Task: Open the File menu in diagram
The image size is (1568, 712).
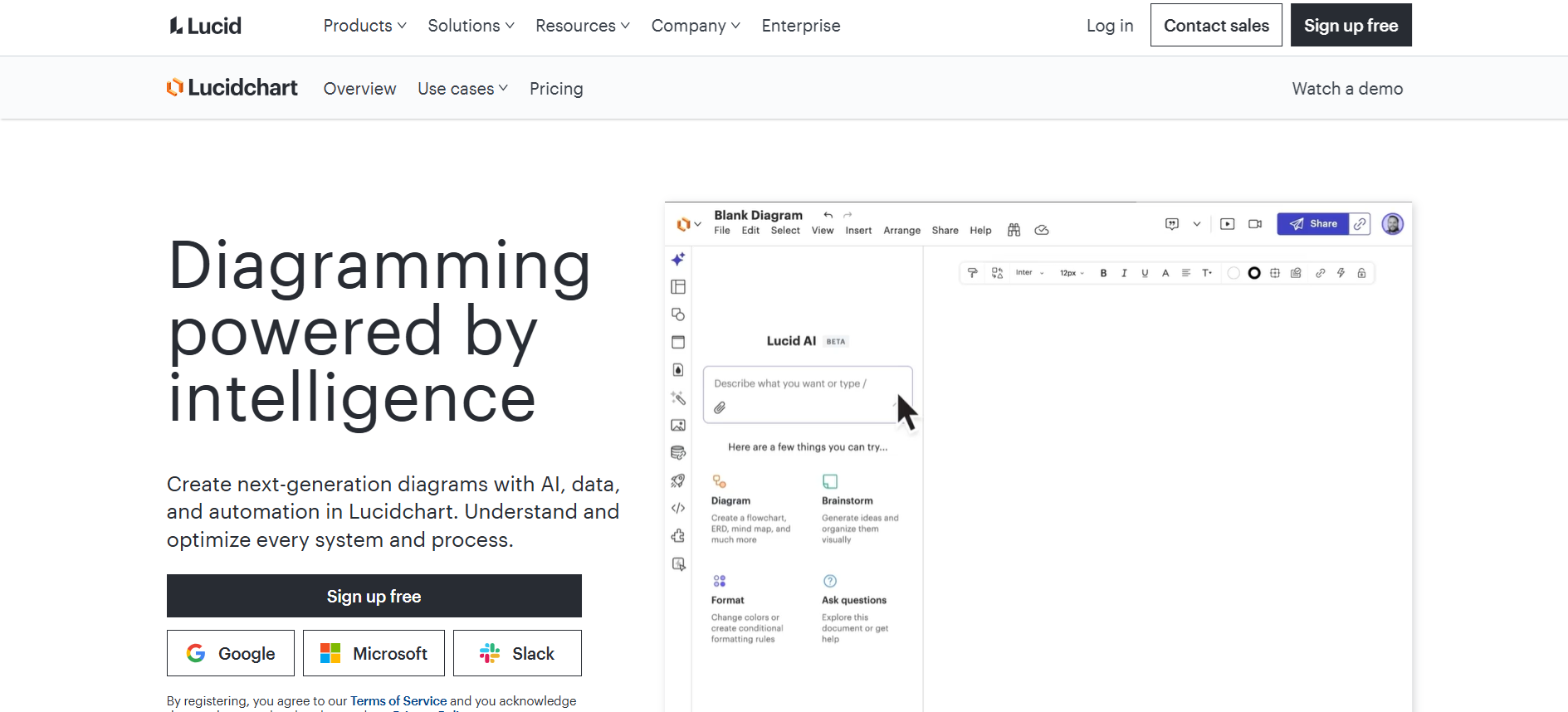Action: point(722,231)
